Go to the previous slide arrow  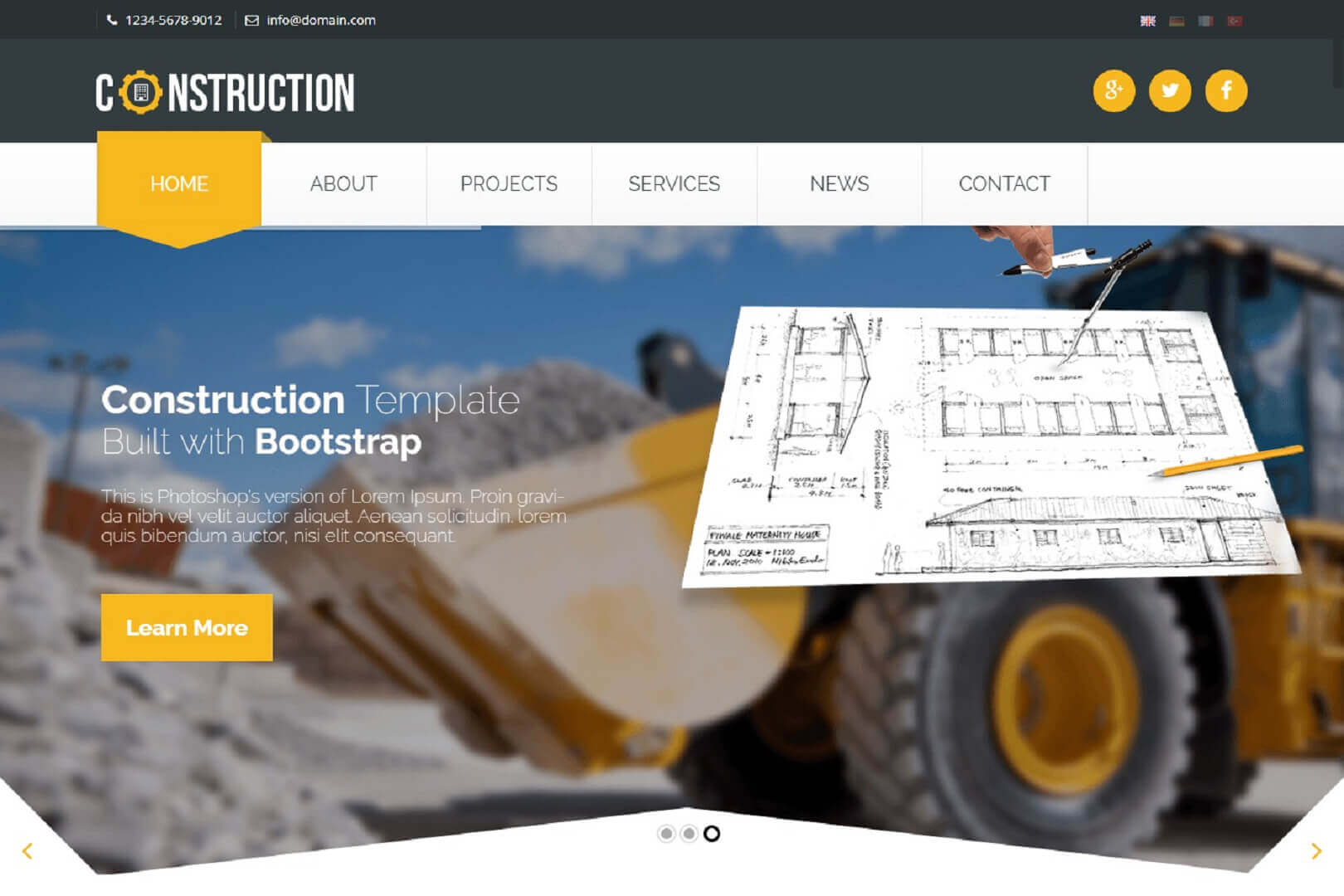pyautogui.click(x=27, y=850)
